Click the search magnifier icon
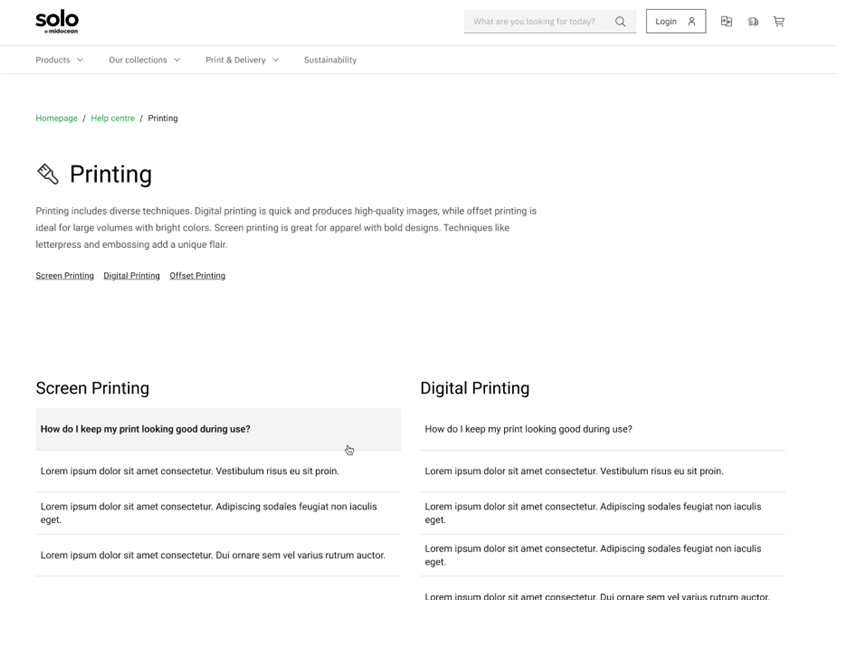 click(x=620, y=22)
